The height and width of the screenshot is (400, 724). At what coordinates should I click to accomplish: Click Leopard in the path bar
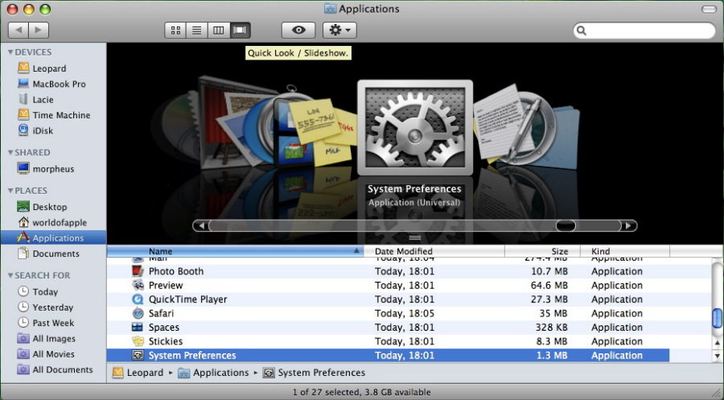coord(138,373)
